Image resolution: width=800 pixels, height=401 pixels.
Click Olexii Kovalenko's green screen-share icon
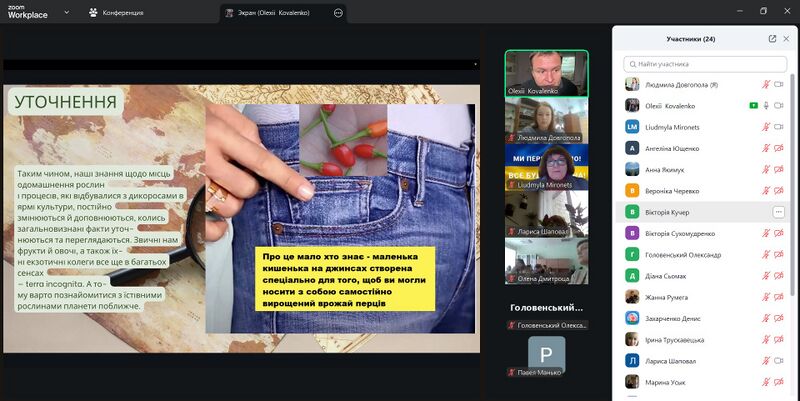[752, 106]
